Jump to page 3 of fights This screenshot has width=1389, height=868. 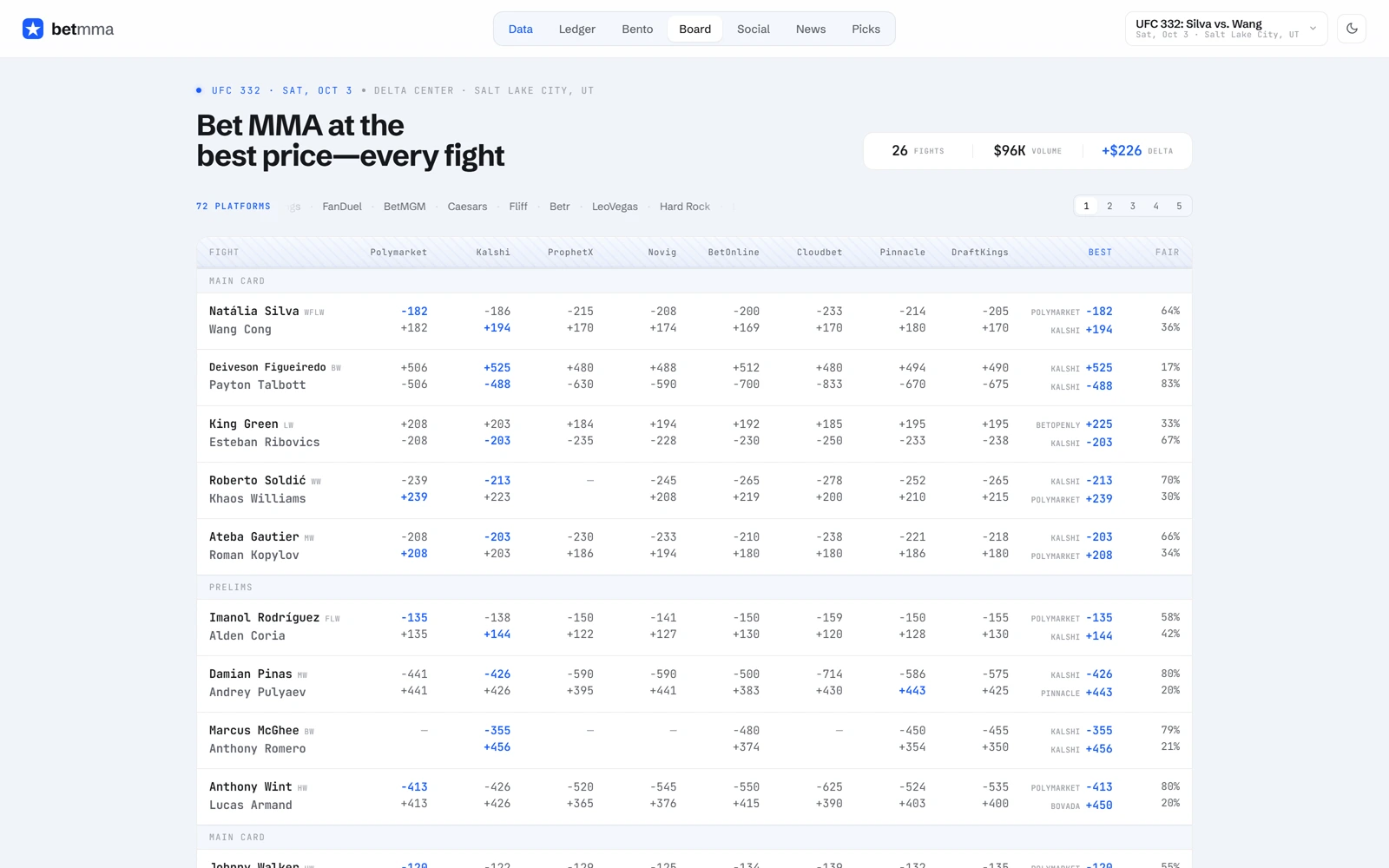[1133, 206]
